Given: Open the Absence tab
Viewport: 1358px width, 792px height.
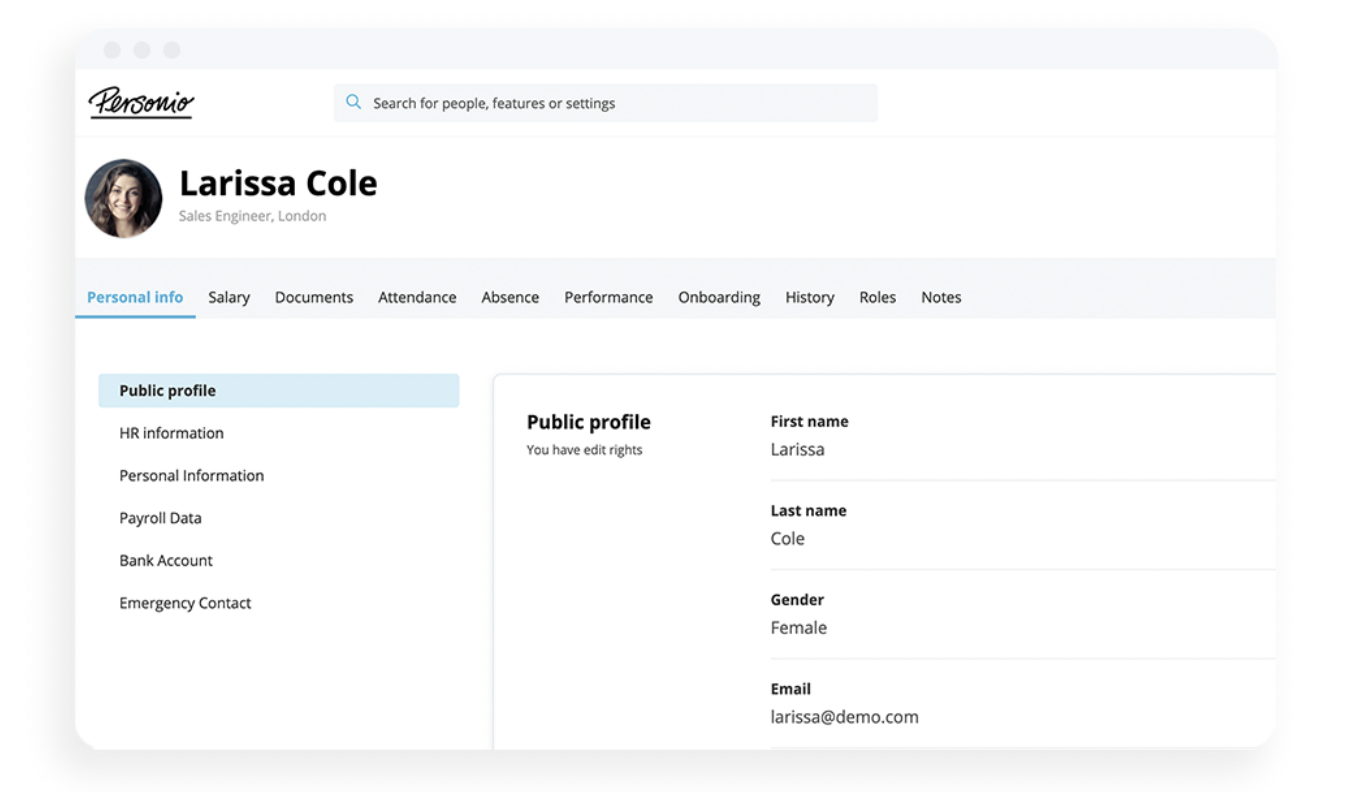Looking at the screenshot, I should click(x=510, y=297).
